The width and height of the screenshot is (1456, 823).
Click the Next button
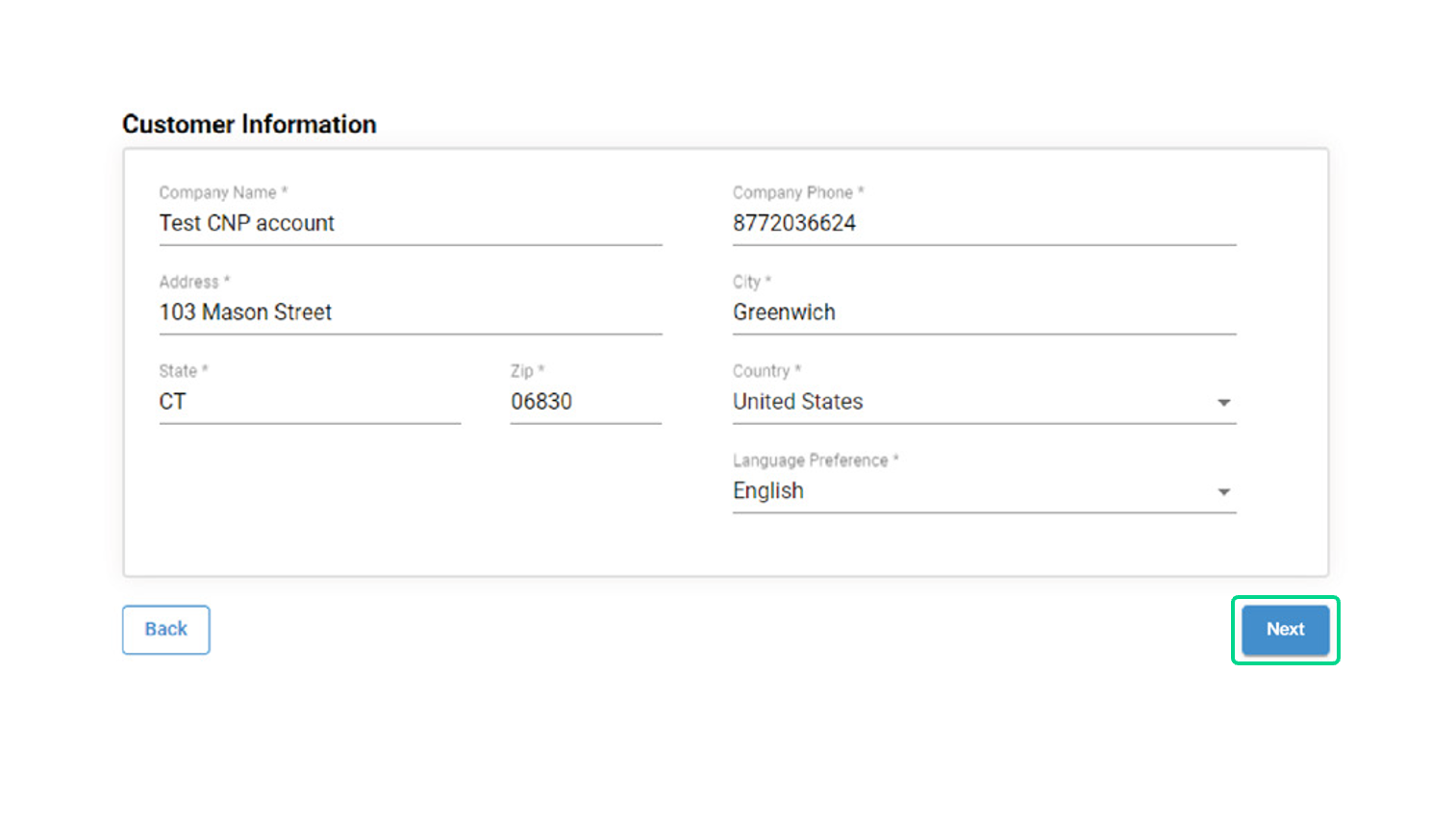pos(1285,630)
